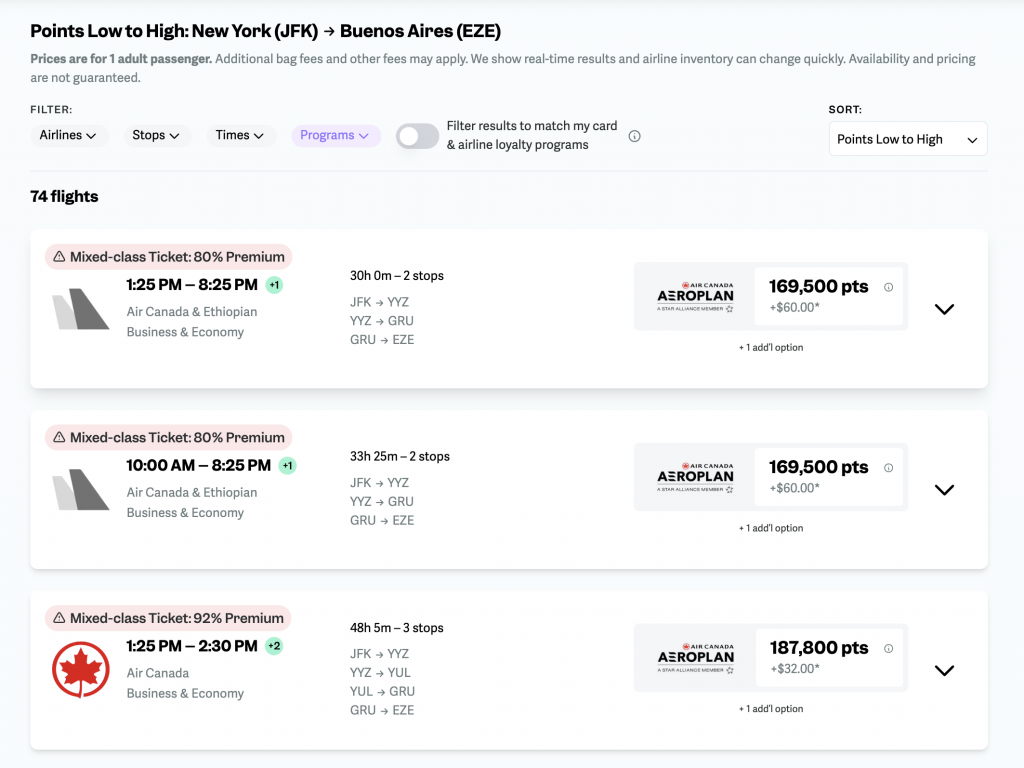The image size is (1024, 768).
Task: Click the 'YUL → GRU' route segment
Action: click(x=382, y=692)
